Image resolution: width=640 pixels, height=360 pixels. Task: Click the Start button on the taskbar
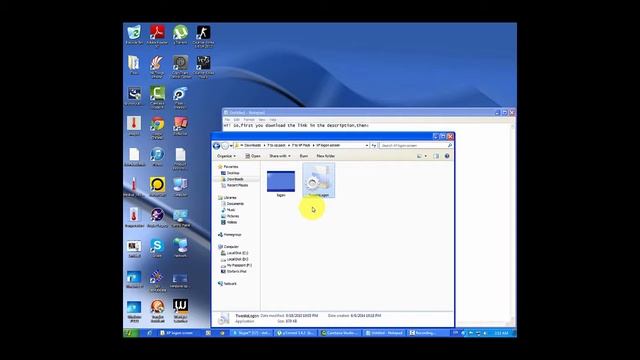click(x=131, y=333)
